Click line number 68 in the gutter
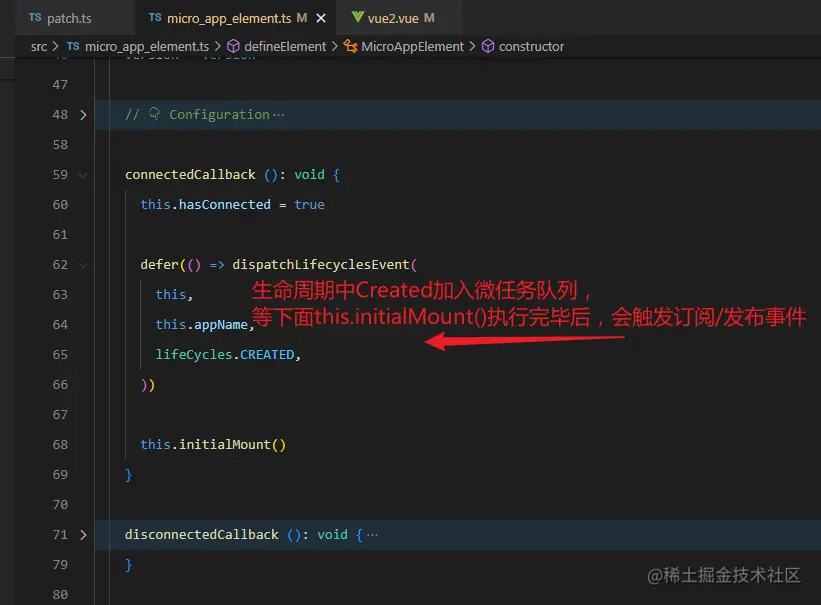The image size is (821, 605). pos(60,445)
